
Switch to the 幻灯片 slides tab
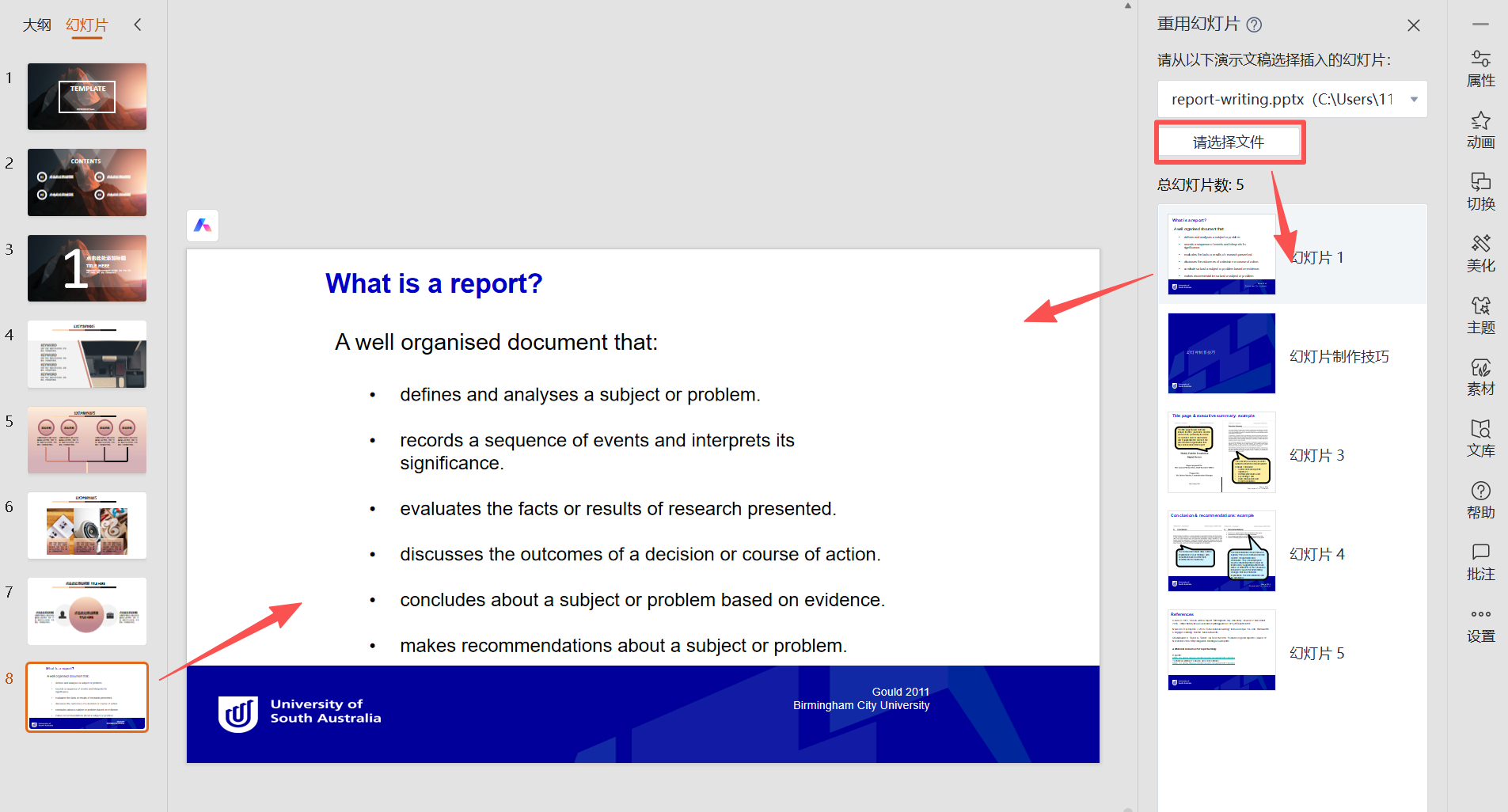click(x=86, y=25)
